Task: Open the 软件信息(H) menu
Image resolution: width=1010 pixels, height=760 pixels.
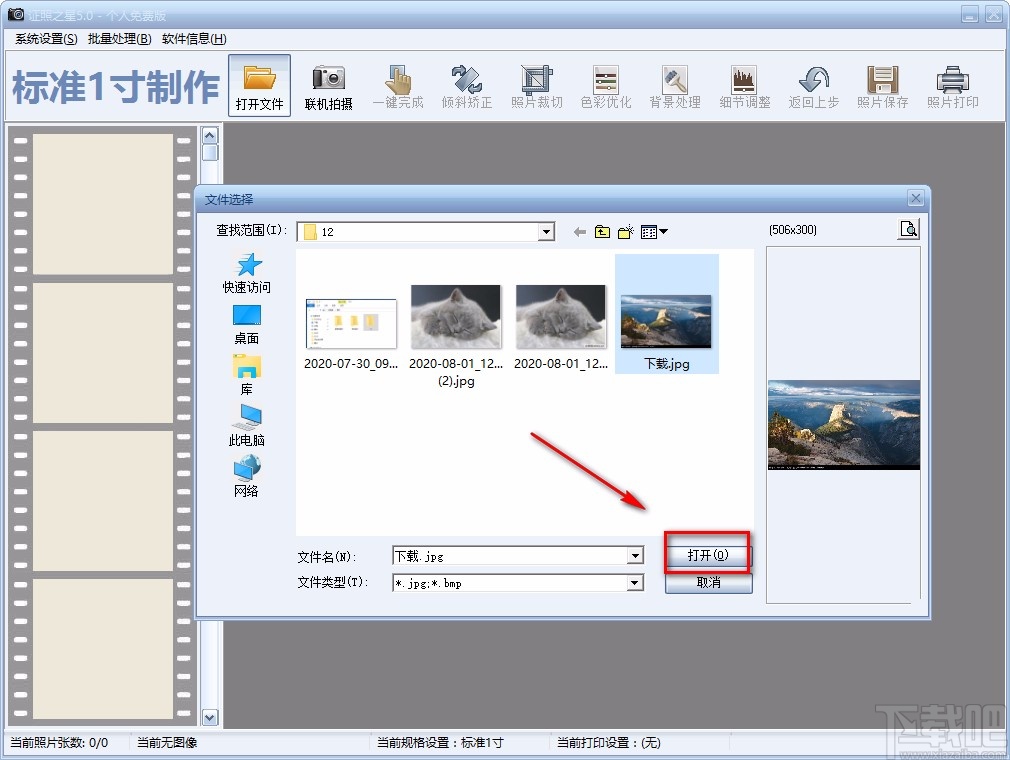Action: [194, 39]
